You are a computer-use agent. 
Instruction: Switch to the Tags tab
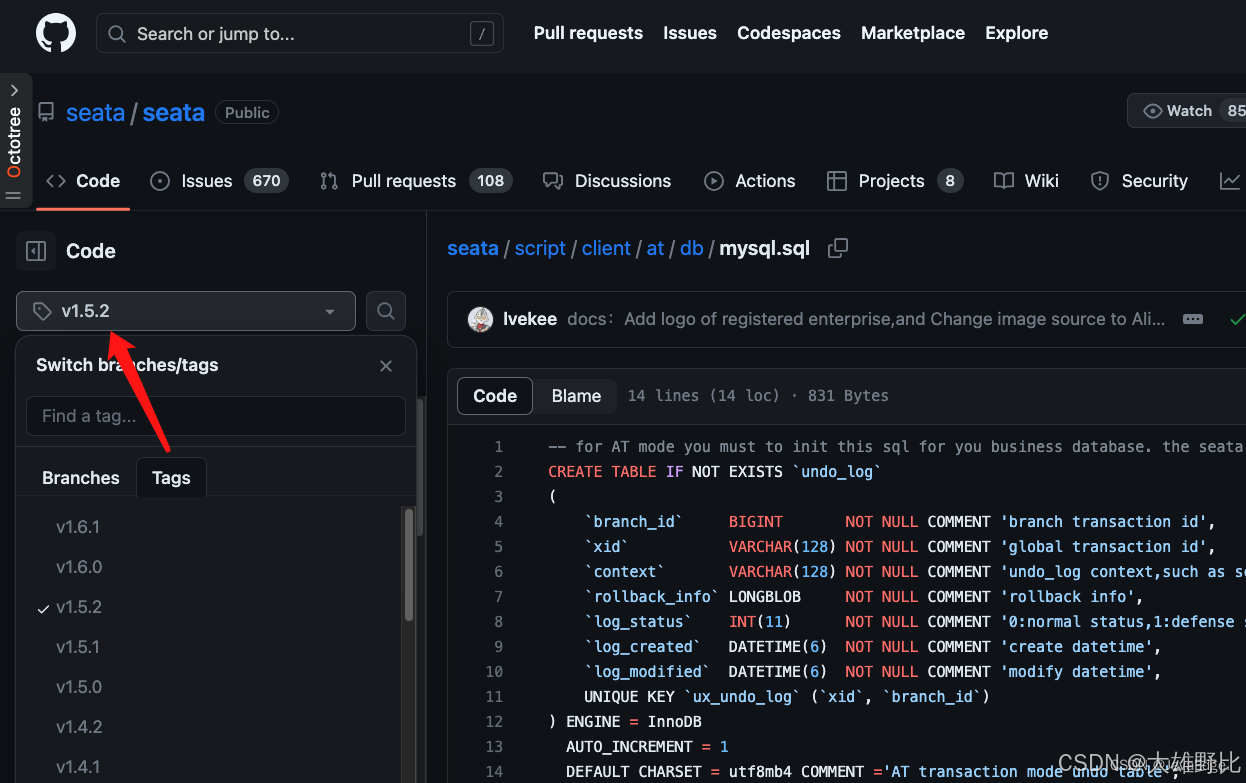tap(171, 478)
